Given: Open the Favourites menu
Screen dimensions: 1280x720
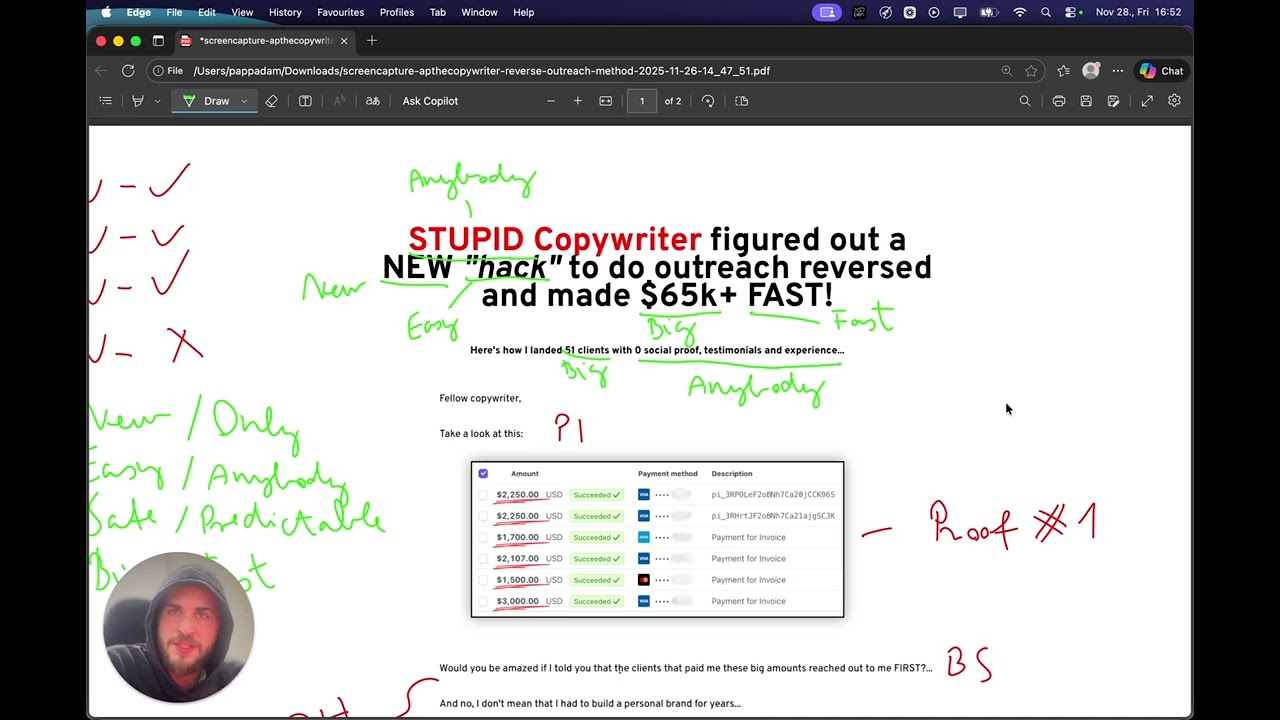Looking at the screenshot, I should point(340,12).
